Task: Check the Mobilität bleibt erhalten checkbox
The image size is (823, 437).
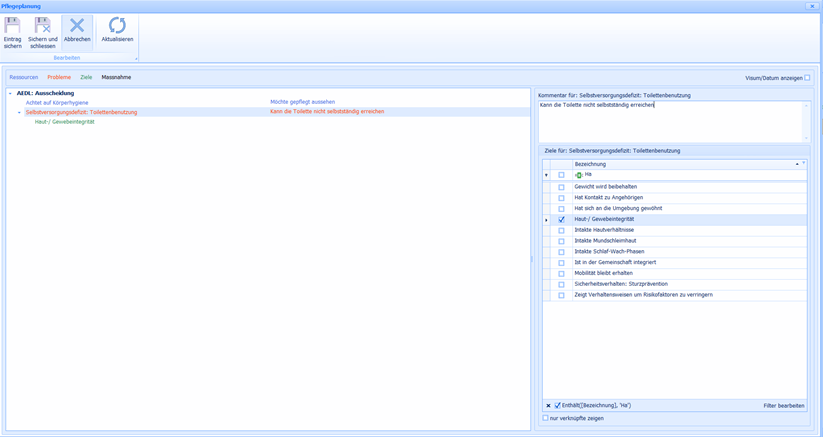Action: coord(561,273)
